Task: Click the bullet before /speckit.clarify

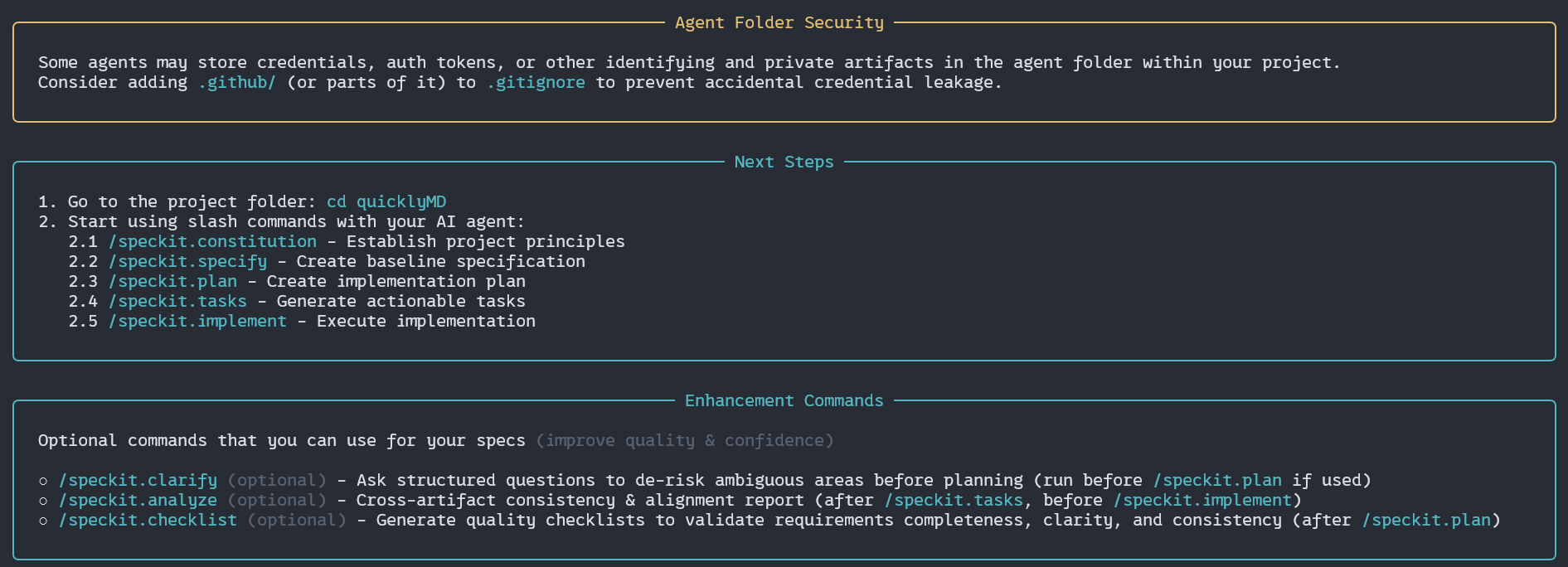Action: pyautogui.click(x=43, y=481)
